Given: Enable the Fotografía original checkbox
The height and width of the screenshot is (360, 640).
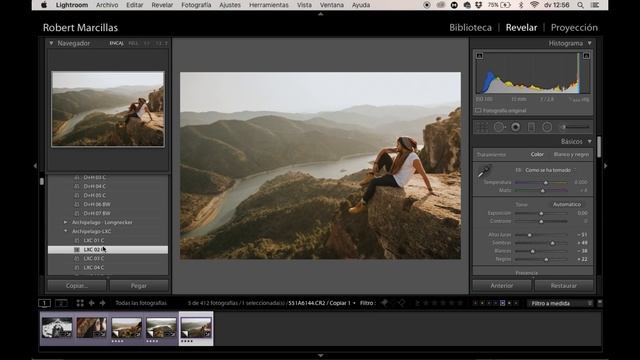Looking at the screenshot, I should coord(478,110).
